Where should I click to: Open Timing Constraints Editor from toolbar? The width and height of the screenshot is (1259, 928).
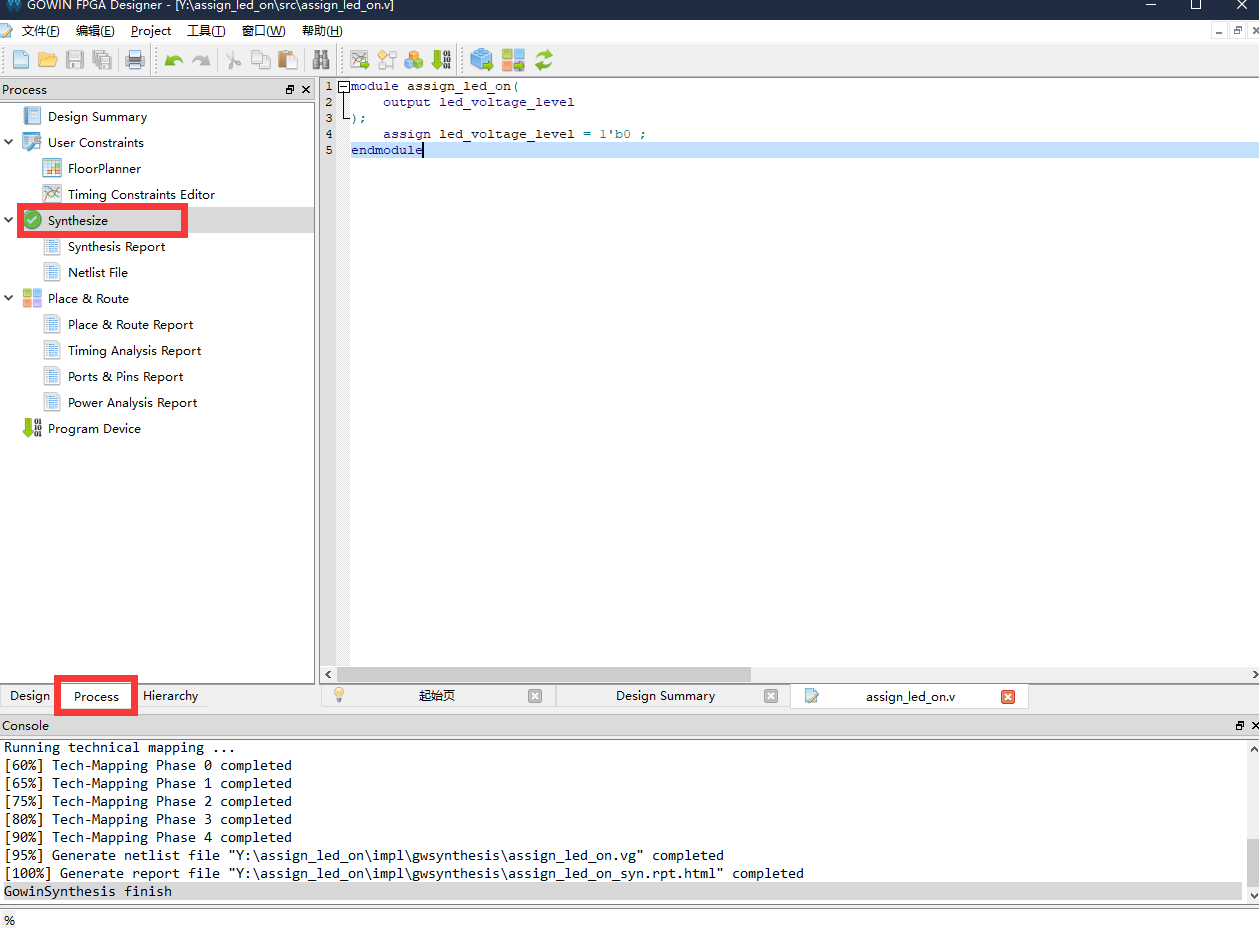point(360,60)
